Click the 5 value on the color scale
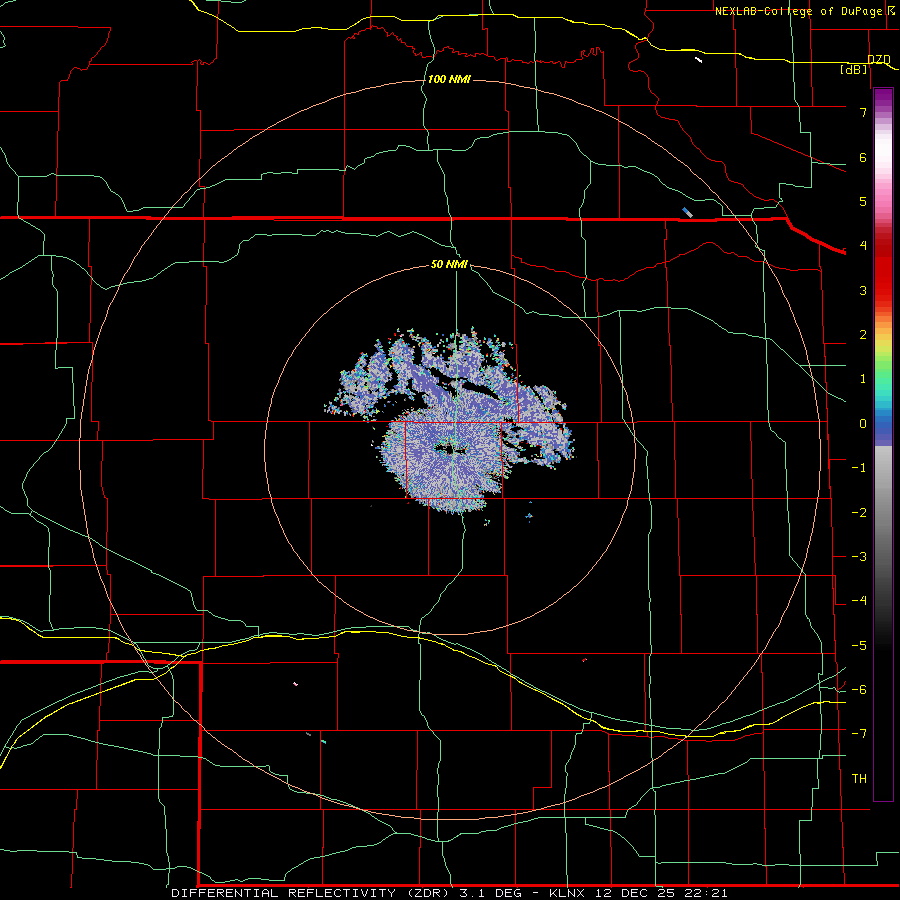 tap(863, 201)
